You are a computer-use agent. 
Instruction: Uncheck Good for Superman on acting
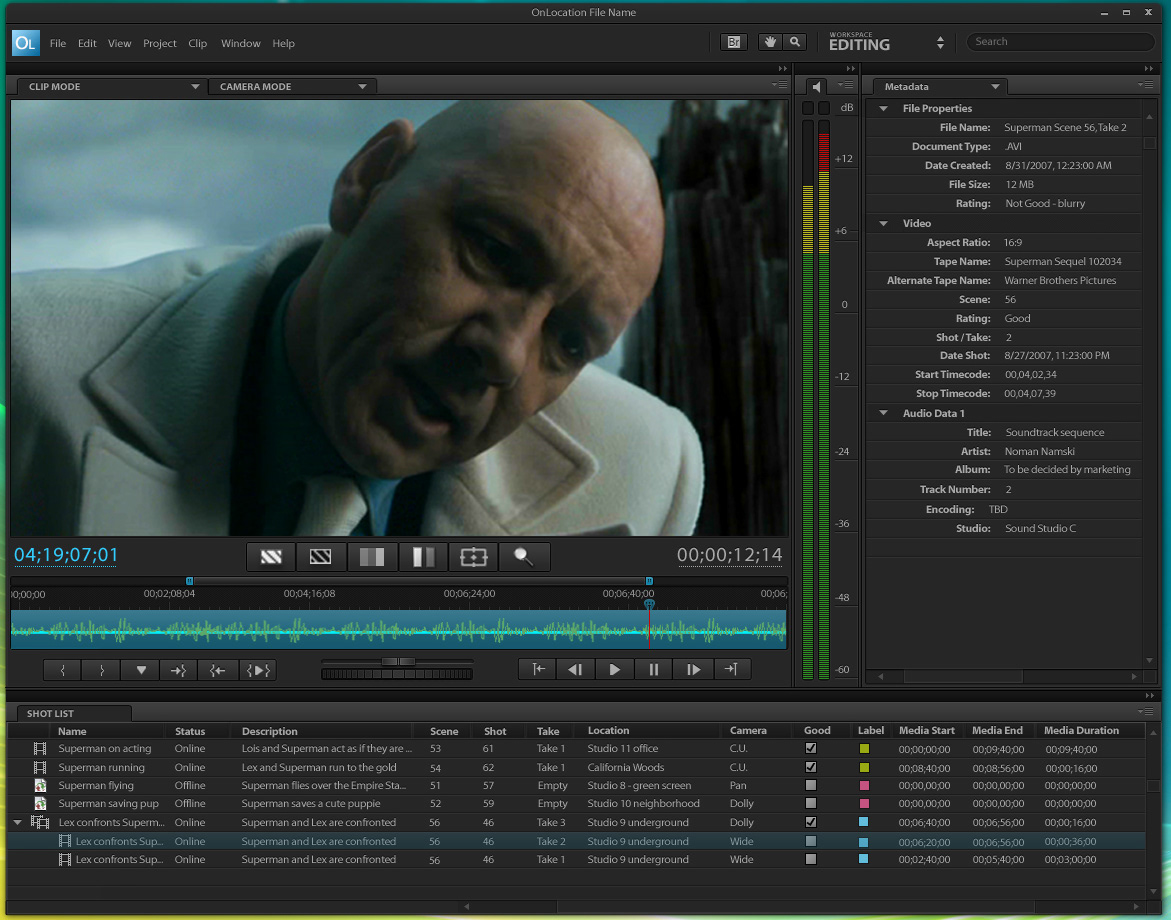pyautogui.click(x=811, y=748)
